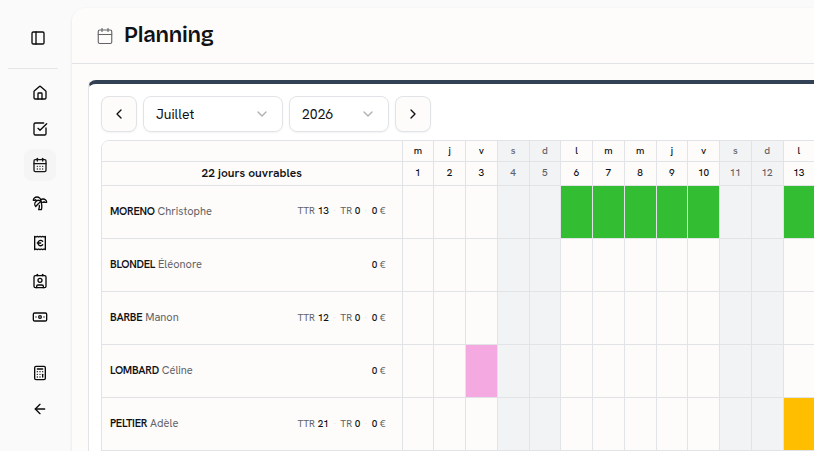Open the calculator icon in sidebar
The height and width of the screenshot is (451, 814).
click(40, 373)
